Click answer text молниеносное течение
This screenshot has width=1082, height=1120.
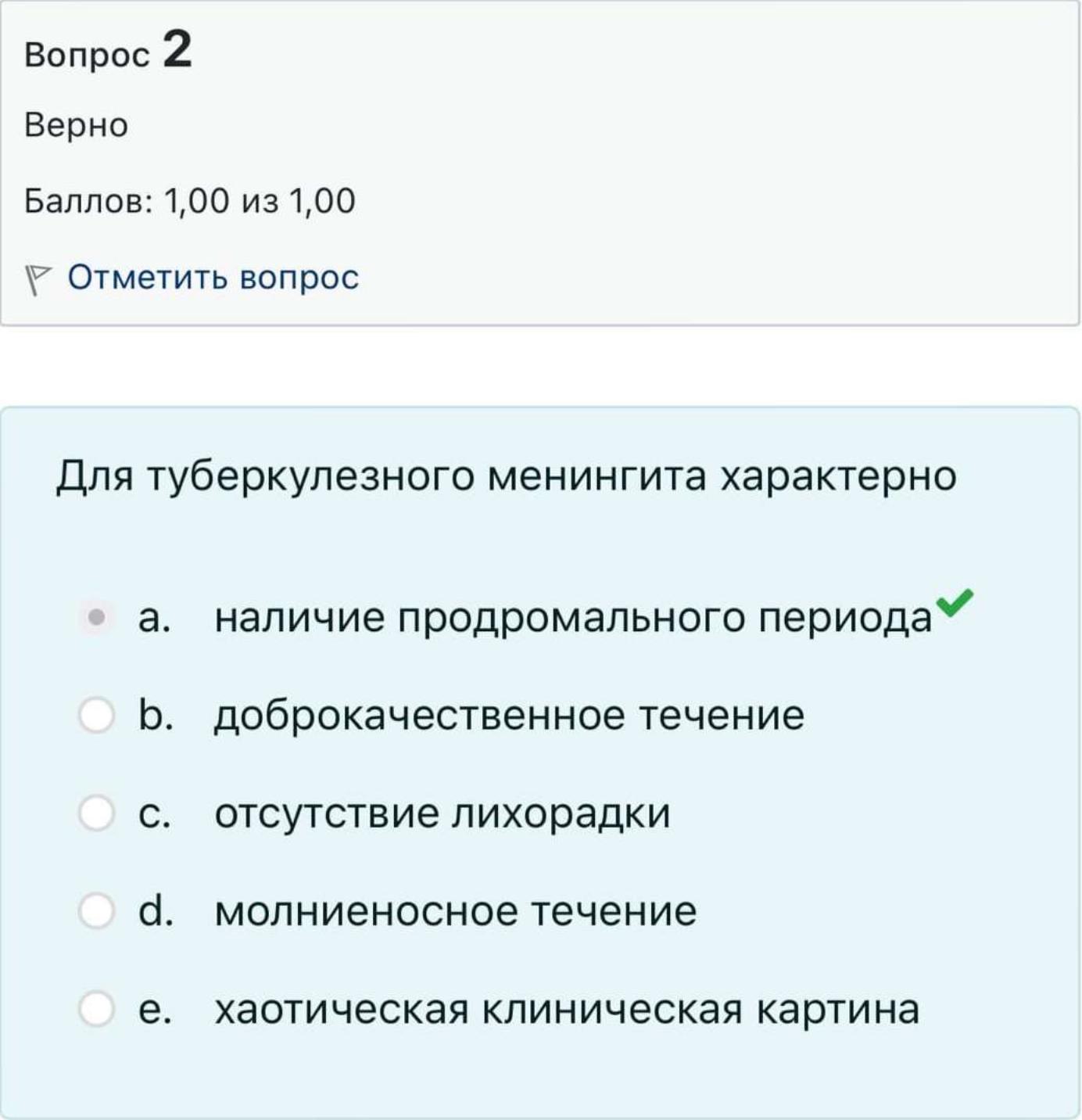coord(455,911)
